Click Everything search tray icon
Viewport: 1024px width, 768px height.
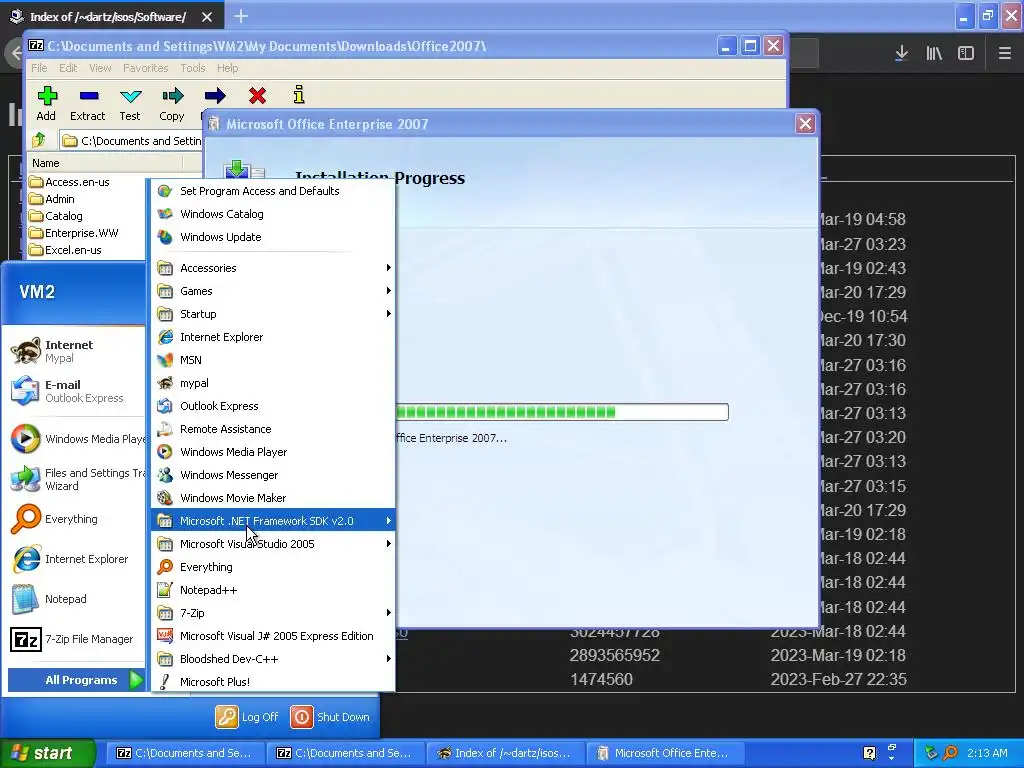click(950, 753)
